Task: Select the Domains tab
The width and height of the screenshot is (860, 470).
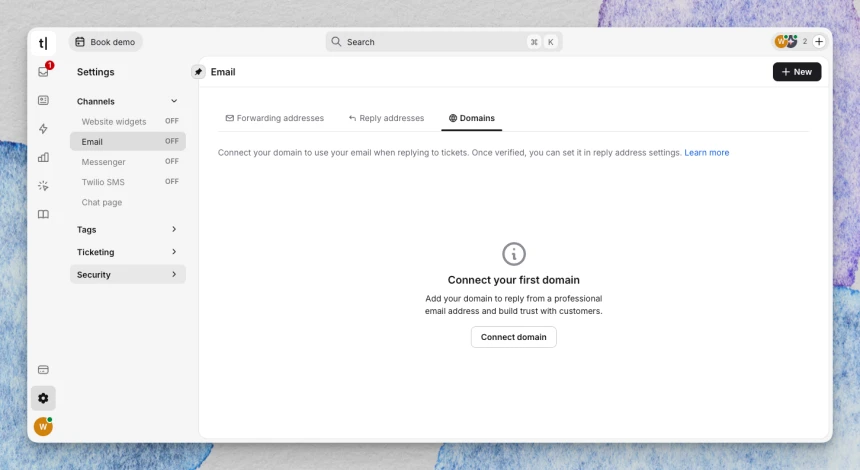Action: [472, 118]
